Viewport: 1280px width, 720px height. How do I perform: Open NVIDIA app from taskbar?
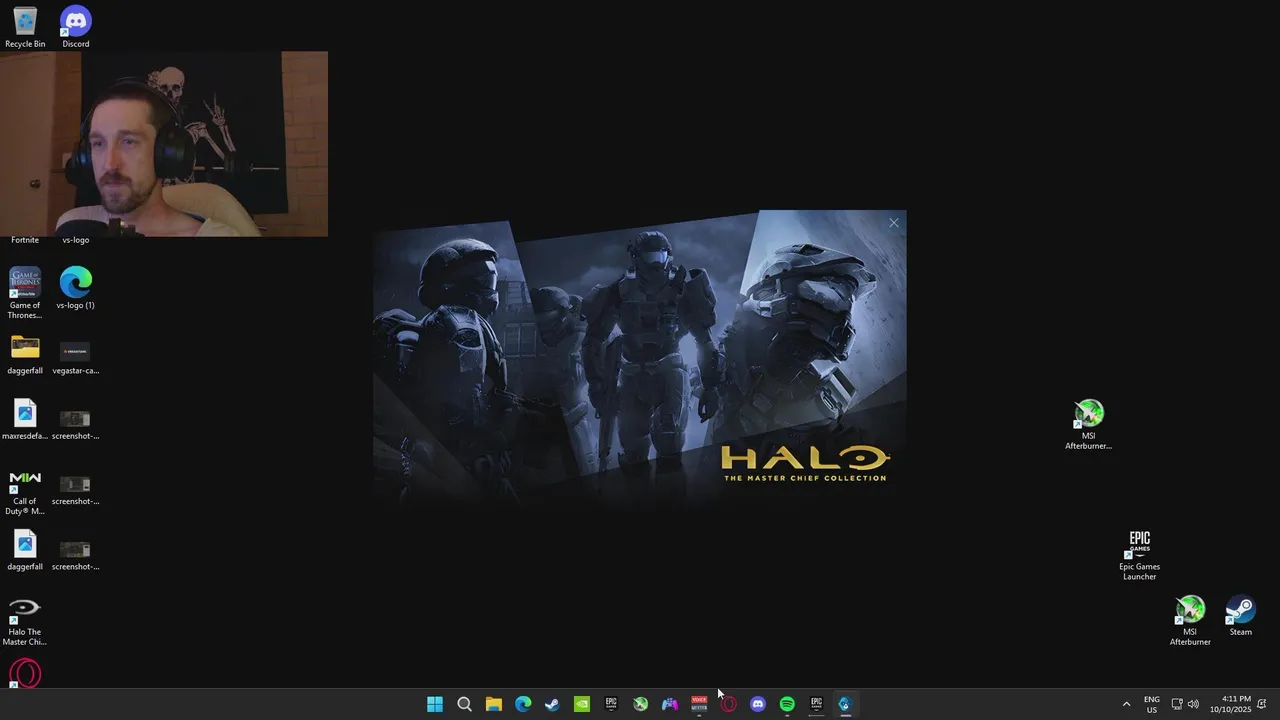coord(582,704)
